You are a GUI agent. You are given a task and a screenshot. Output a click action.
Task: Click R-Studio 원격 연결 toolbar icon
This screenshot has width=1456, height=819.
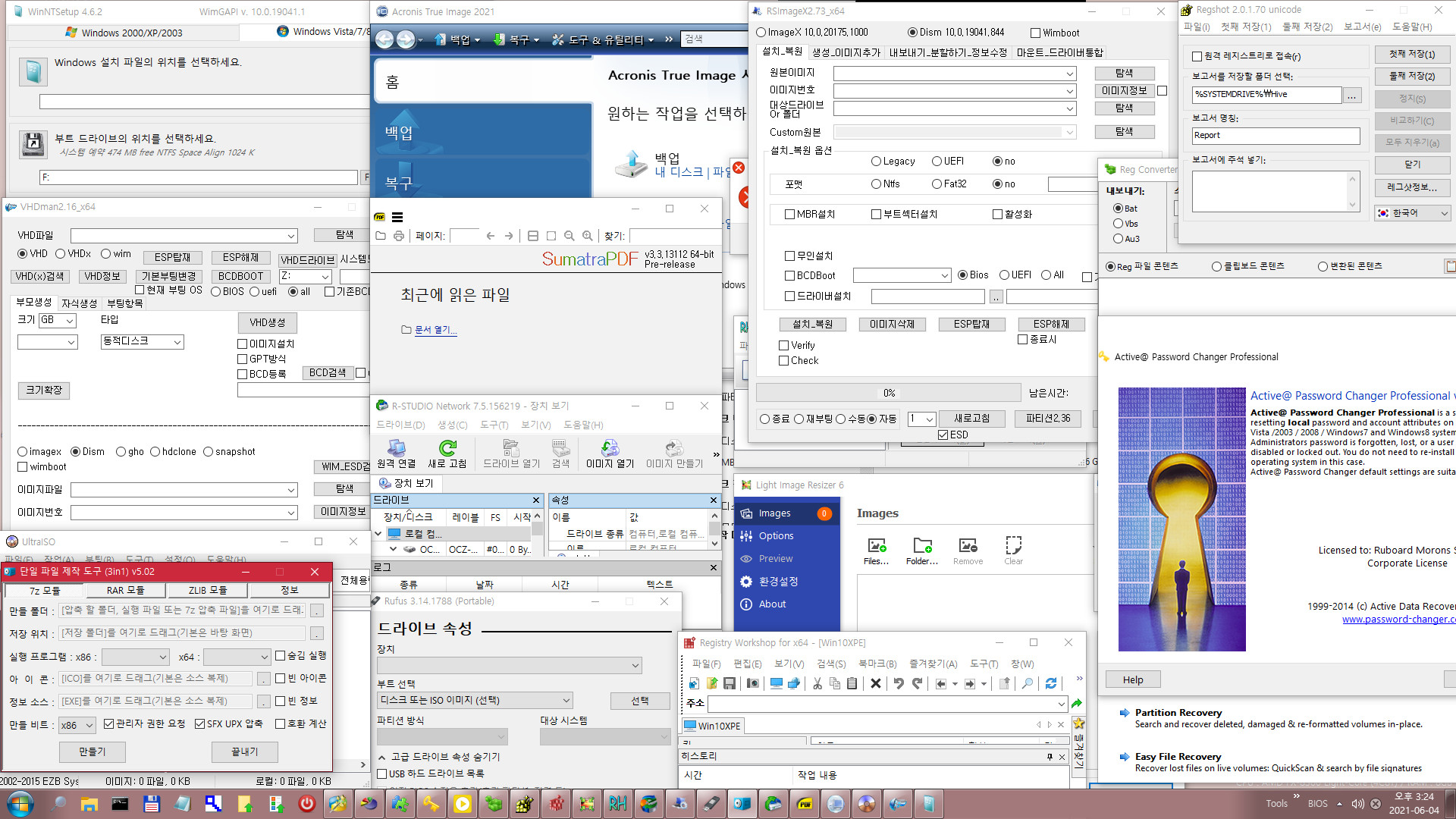(x=396, y=453)
